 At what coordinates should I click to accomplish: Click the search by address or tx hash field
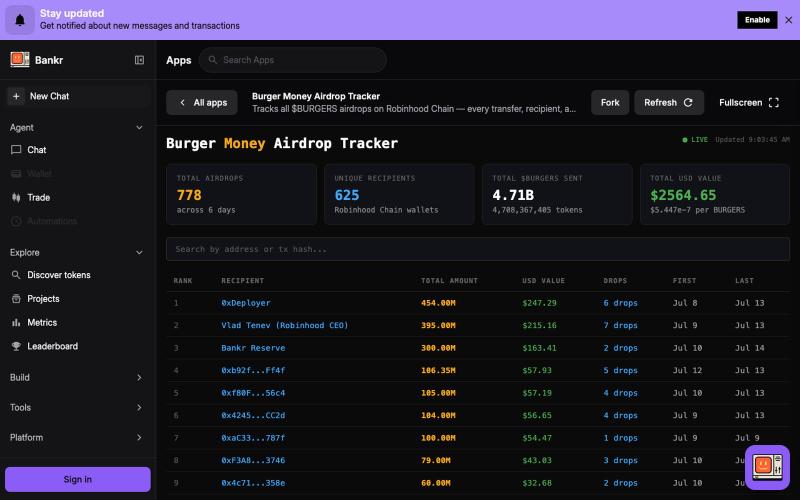478,249
